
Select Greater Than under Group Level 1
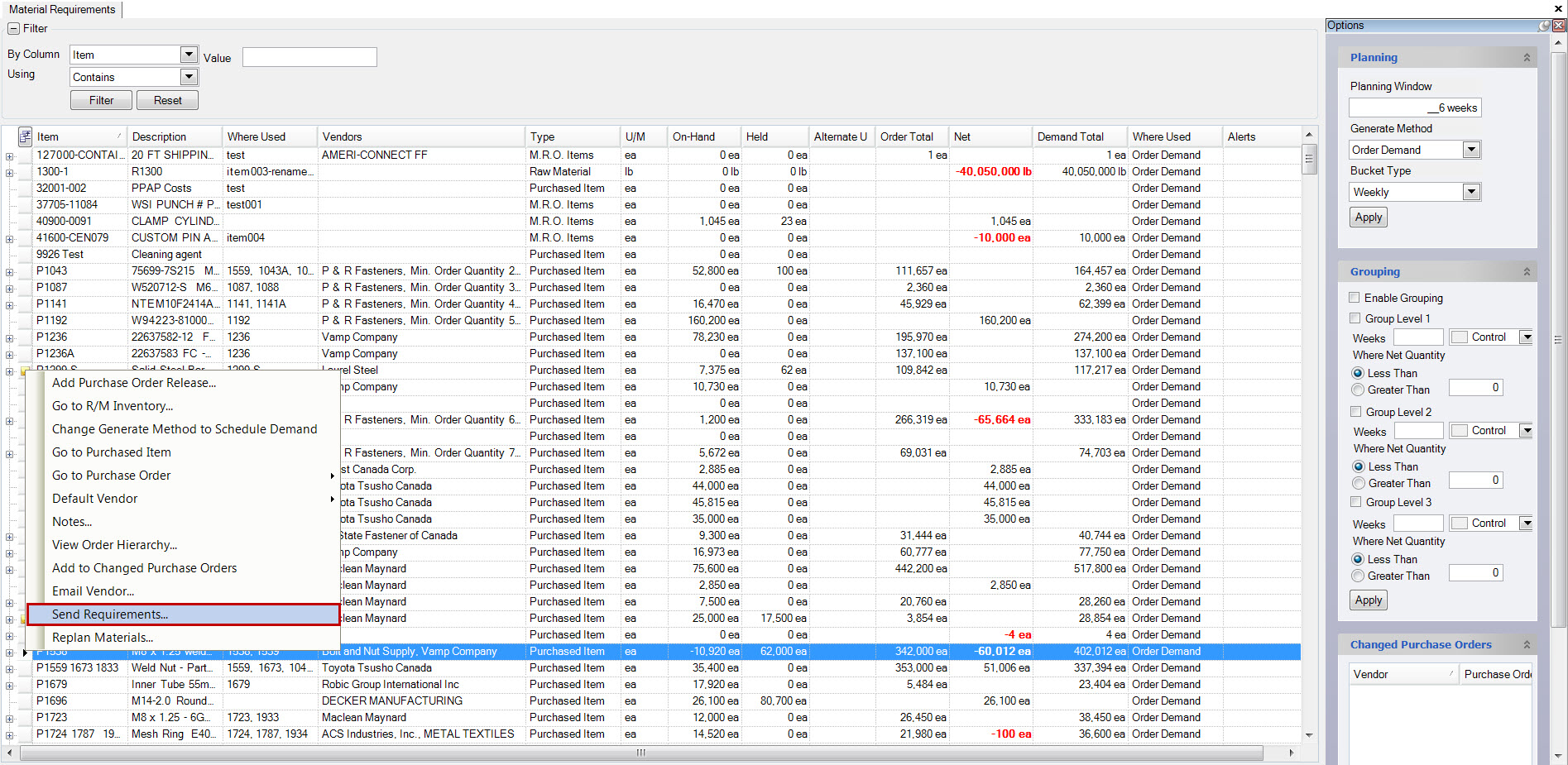[1358, 390]
